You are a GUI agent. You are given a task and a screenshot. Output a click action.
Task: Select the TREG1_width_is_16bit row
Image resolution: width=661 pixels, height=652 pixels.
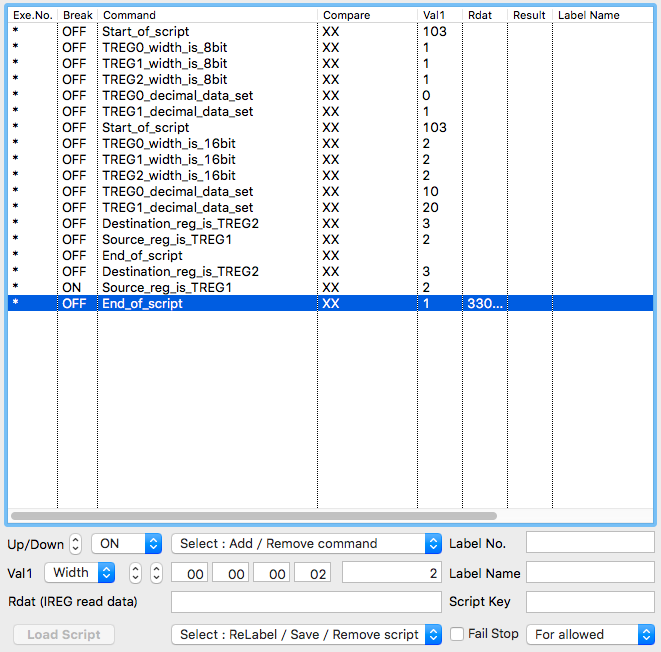(x=330, y=160)
